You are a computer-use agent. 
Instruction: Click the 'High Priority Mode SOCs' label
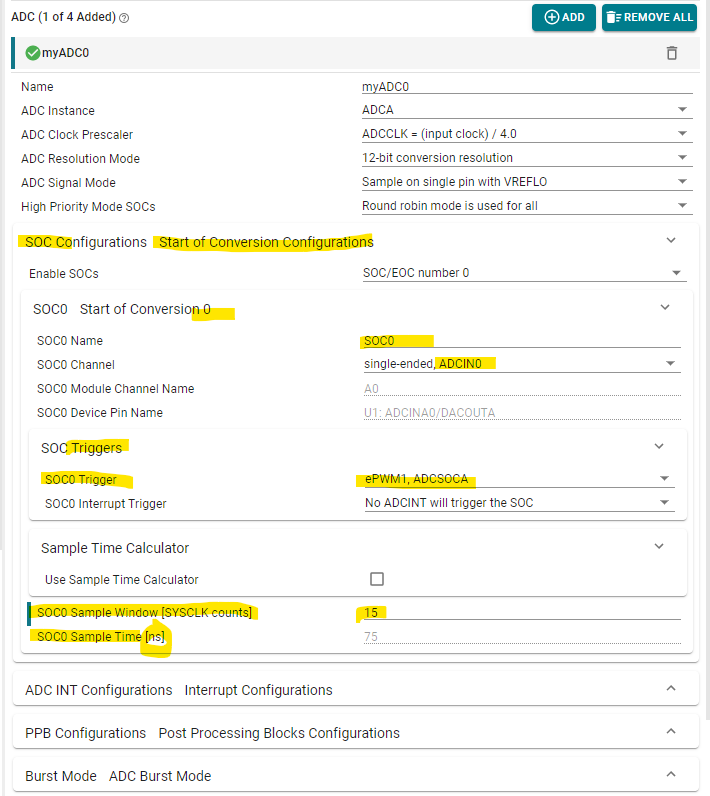coord(88,207)
